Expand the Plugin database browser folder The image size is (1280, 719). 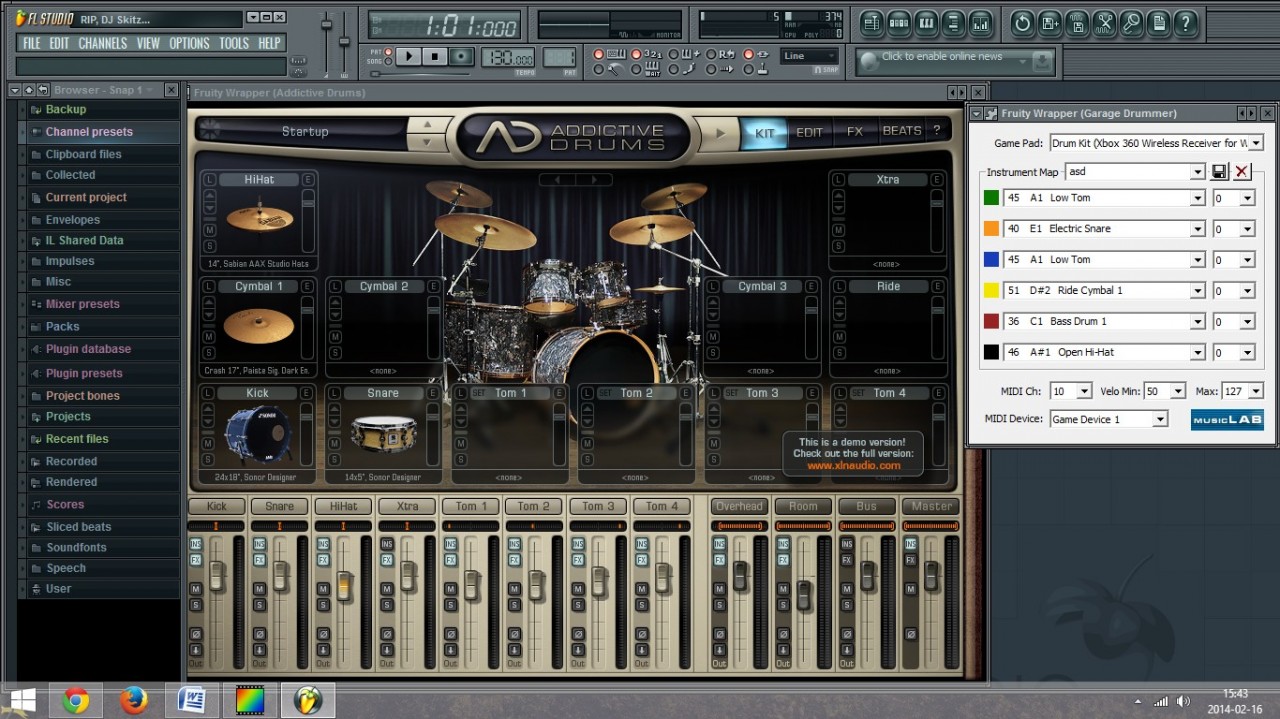click(88, 349)
